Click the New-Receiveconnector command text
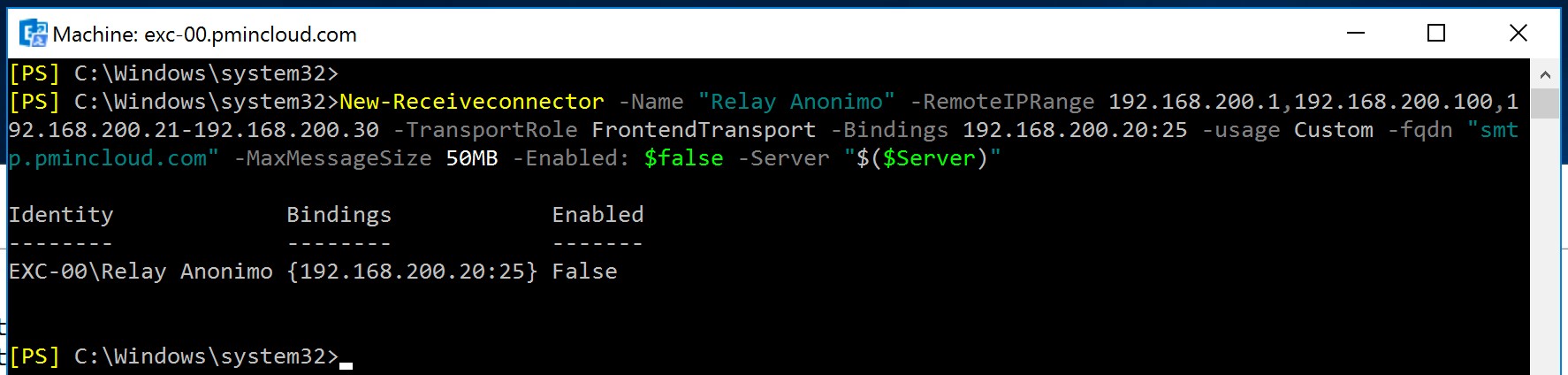The height and width of the screenshot is (375, 1568). coord(472,102)
